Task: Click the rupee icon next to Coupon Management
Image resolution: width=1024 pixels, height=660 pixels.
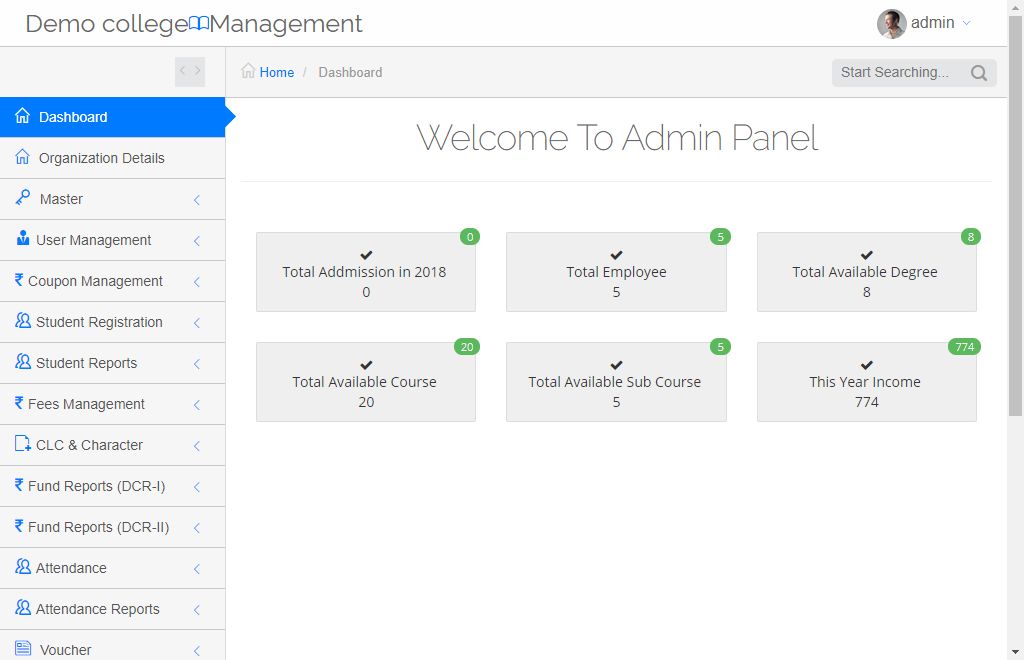Action: pos(20,281)
